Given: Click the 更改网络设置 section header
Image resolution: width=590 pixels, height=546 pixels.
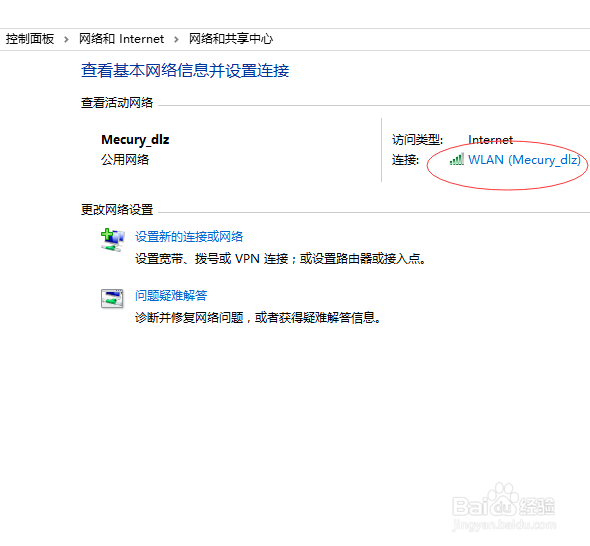Looking at the screenshot, I should 117,210.
